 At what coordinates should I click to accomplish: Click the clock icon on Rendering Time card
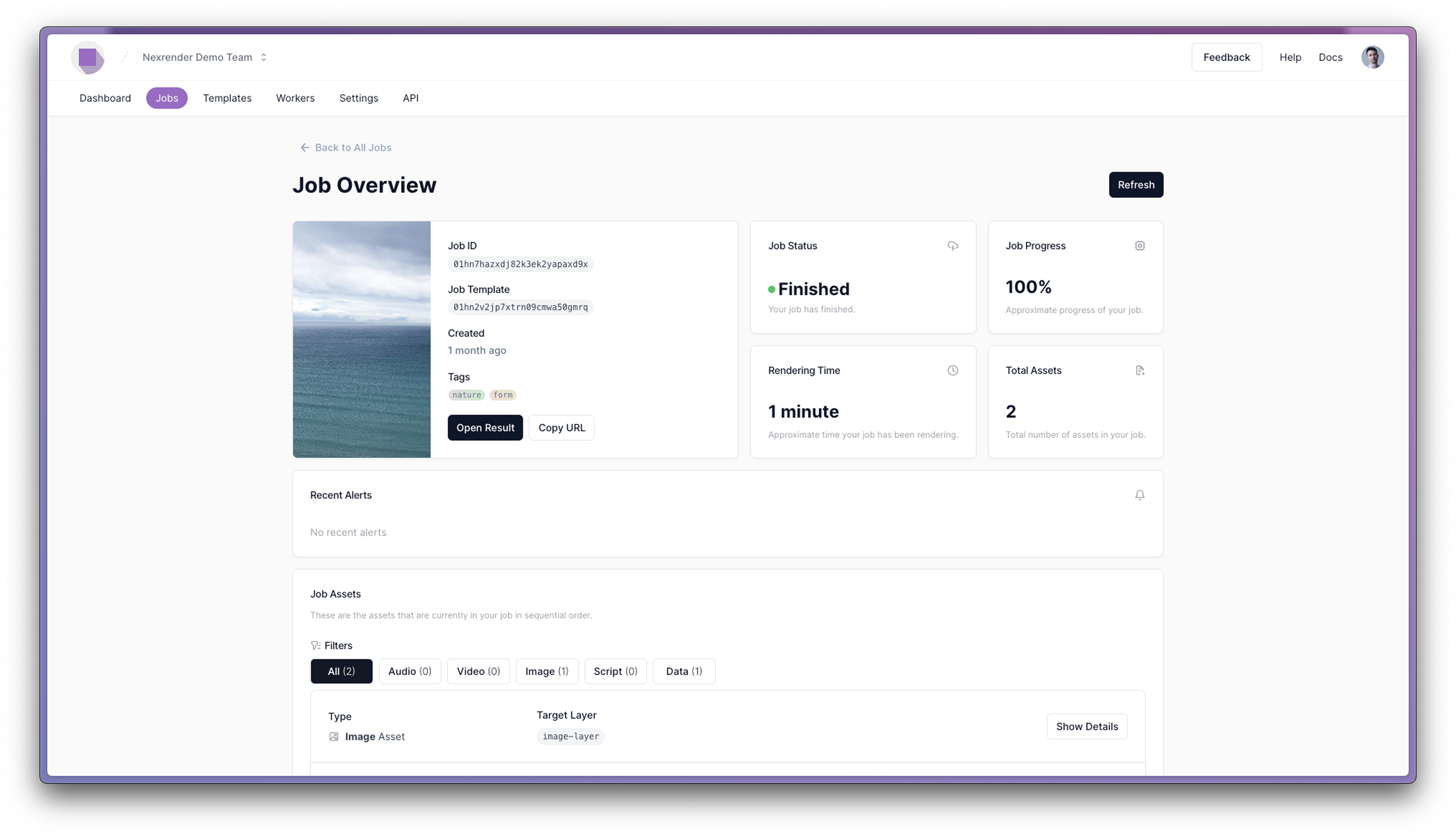952,370
